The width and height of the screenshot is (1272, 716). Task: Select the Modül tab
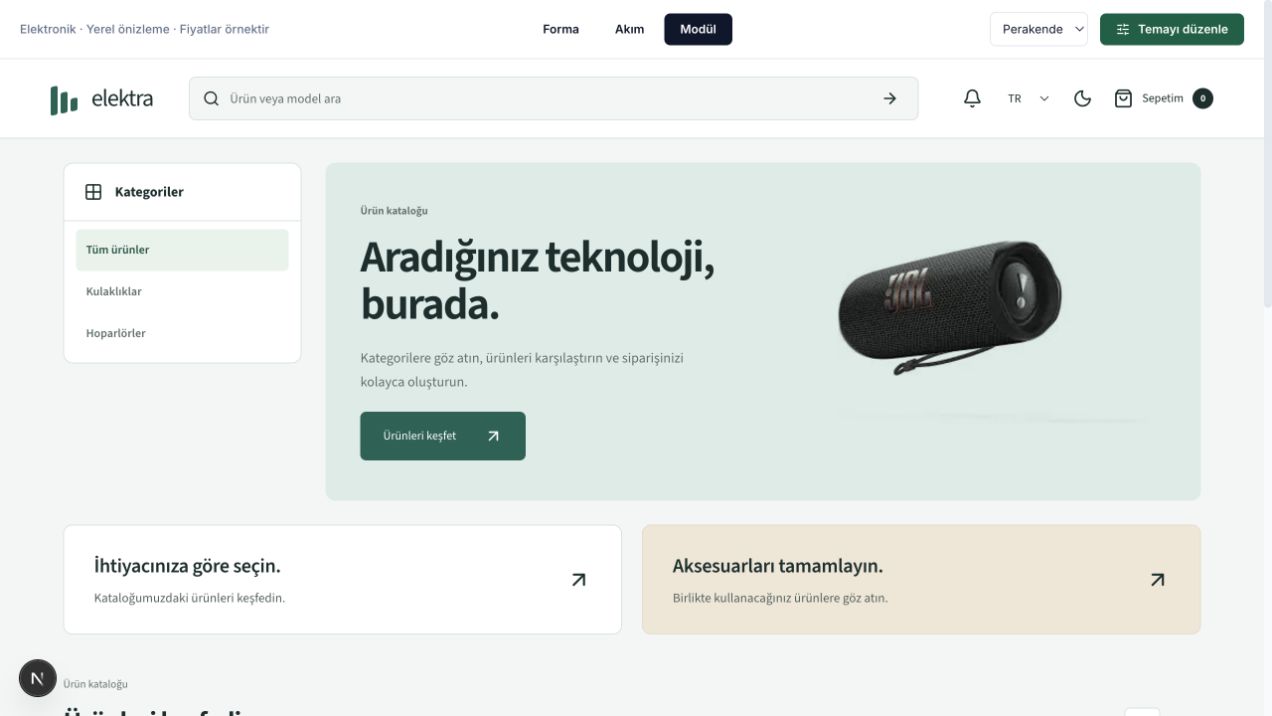coord(698,29)
